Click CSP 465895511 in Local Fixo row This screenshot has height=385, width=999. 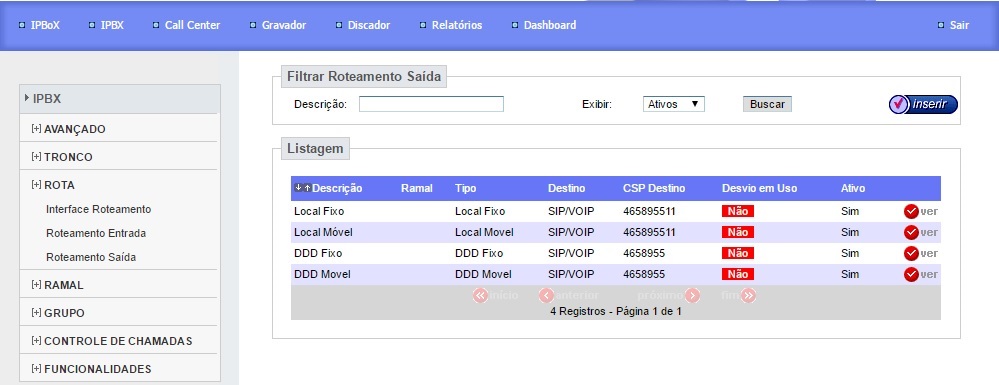pos(649,212)
